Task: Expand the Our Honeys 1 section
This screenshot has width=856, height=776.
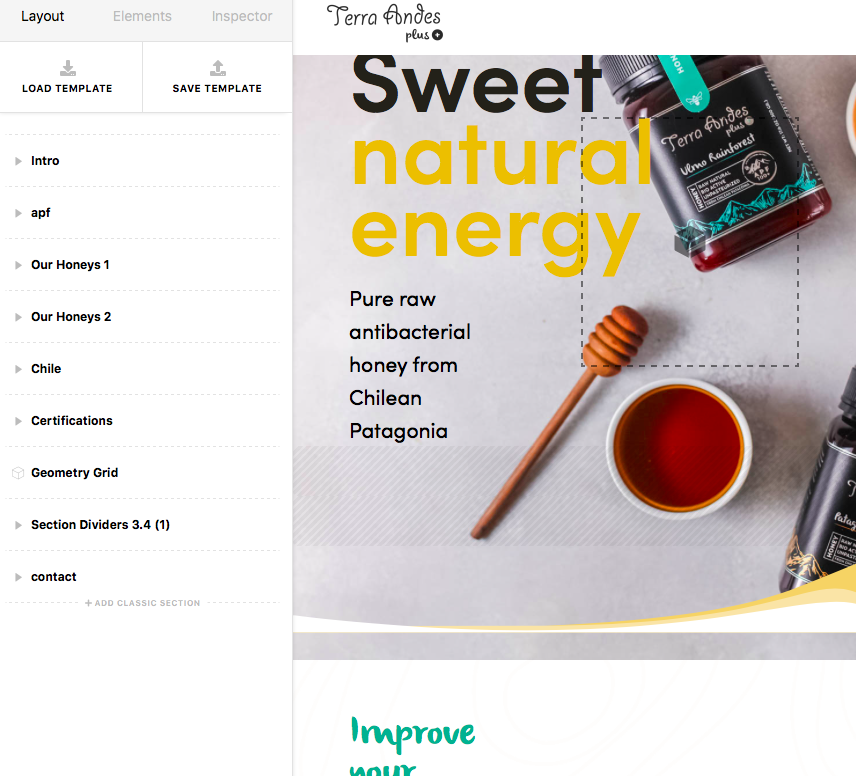Action: pos(18,265)
